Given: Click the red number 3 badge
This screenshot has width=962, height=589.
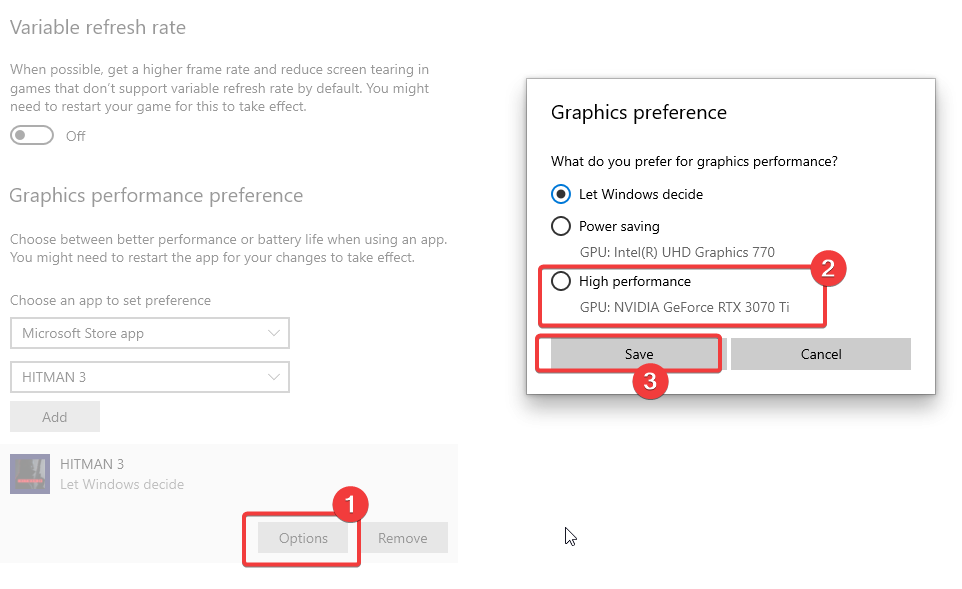Looking at the screenshot, I should click(x=650, y=381).
